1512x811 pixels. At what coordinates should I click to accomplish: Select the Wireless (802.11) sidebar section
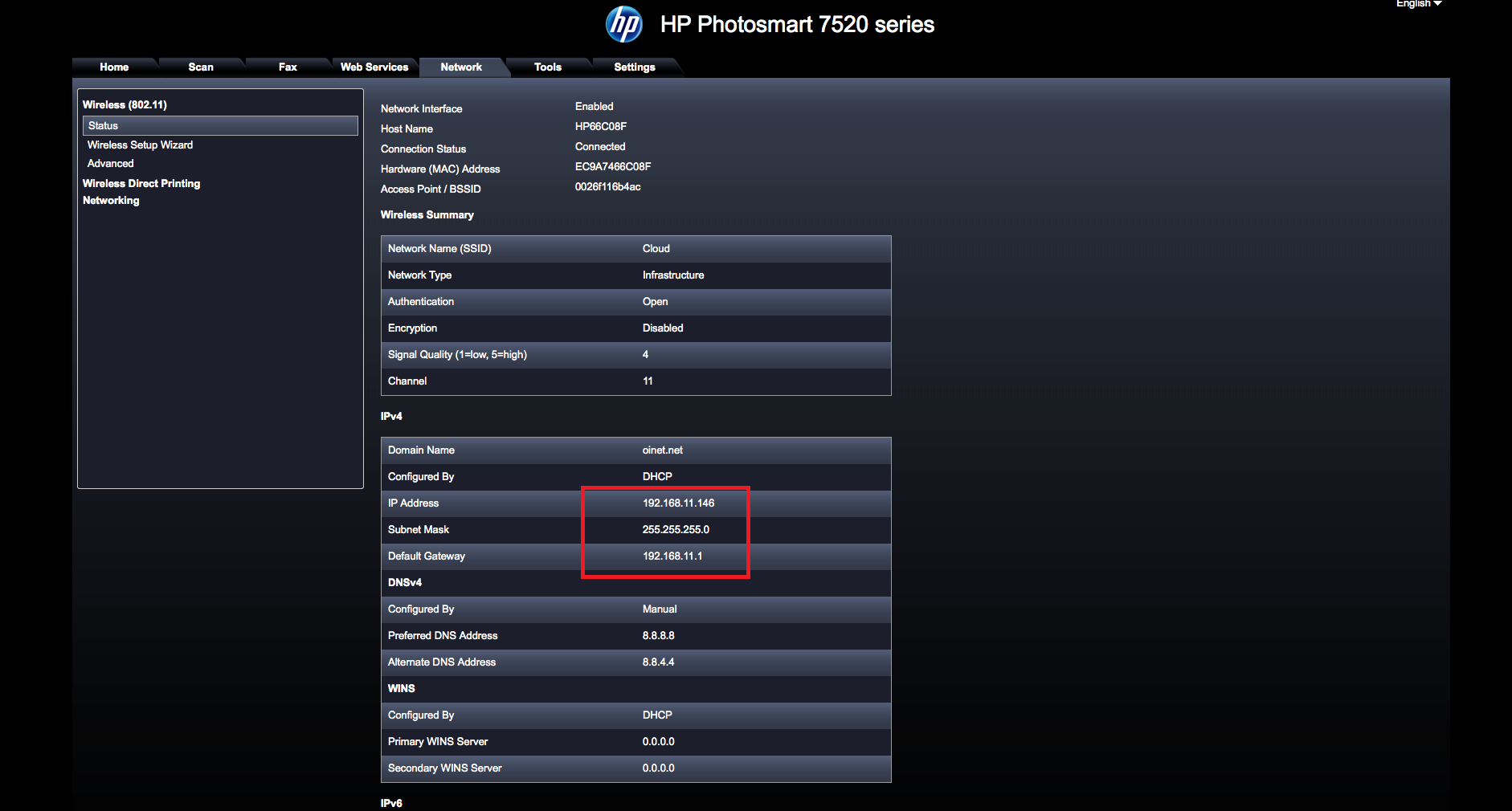point(125,105)
